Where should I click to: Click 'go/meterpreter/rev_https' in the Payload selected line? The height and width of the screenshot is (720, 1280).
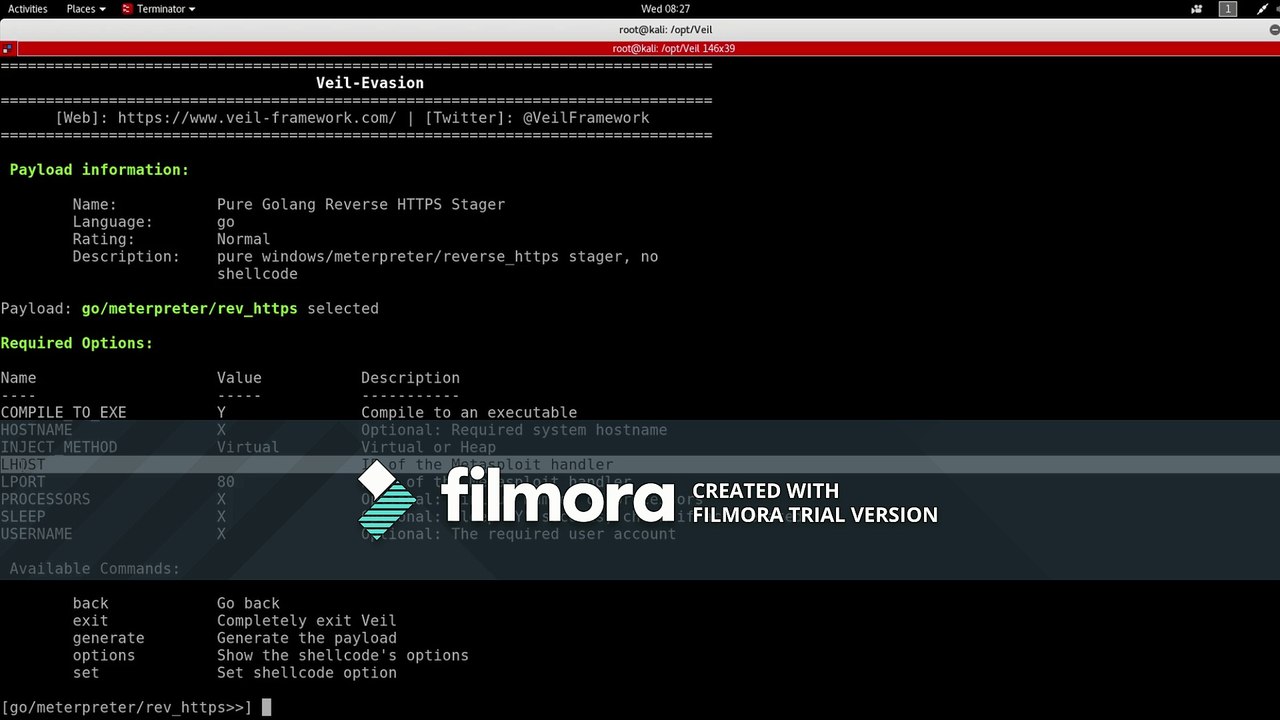click(190, 309)
